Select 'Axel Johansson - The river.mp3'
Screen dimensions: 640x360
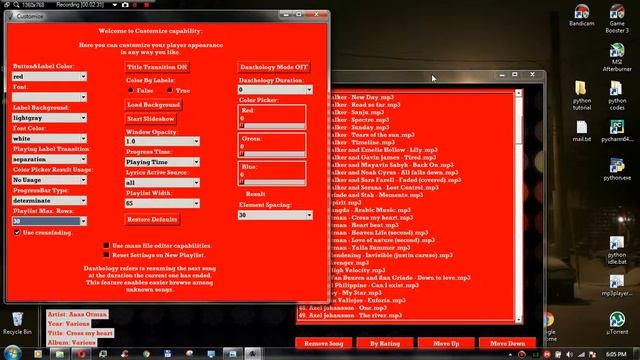[x=351, y=316]
